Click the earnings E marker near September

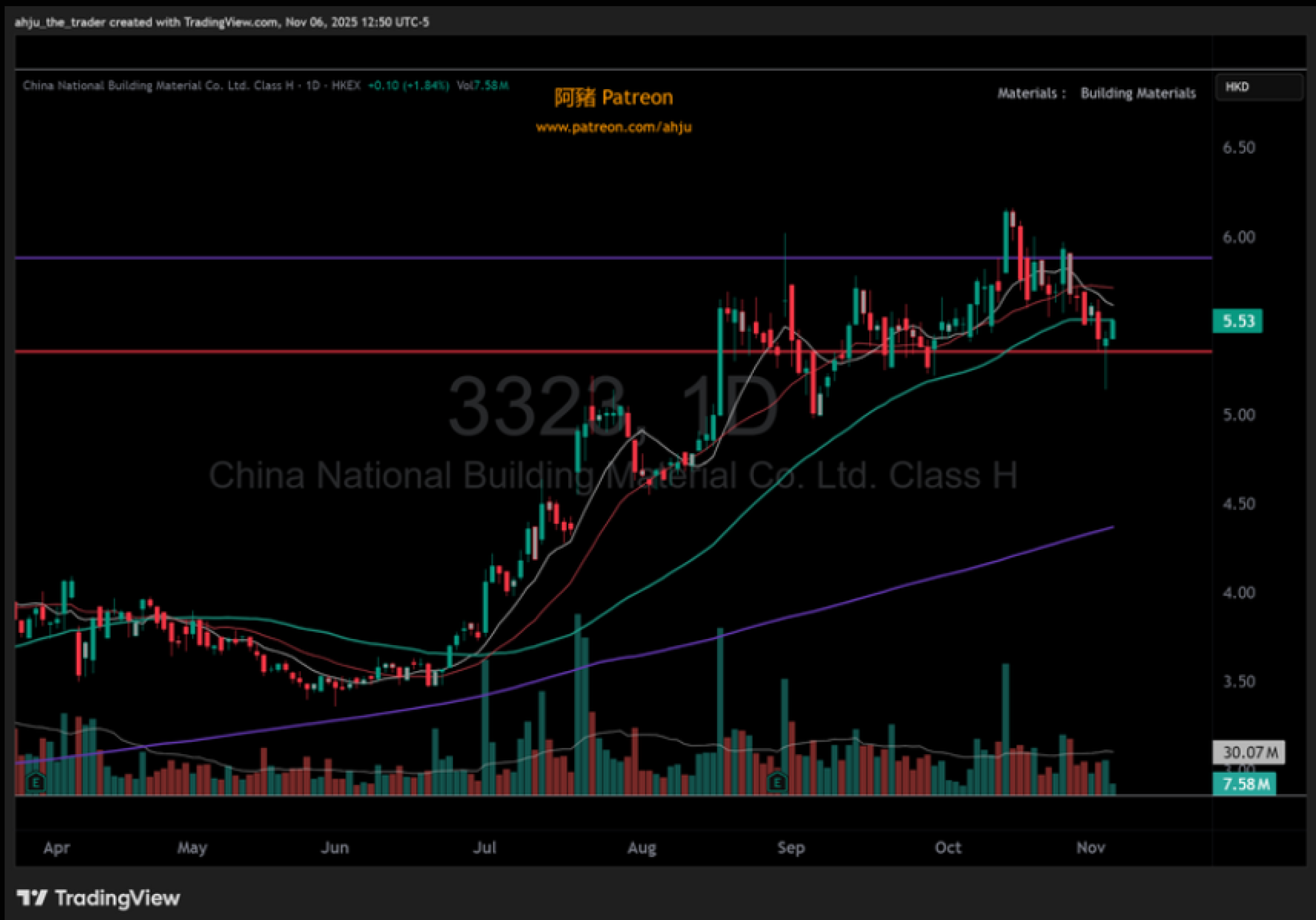[x=777, y=782]
